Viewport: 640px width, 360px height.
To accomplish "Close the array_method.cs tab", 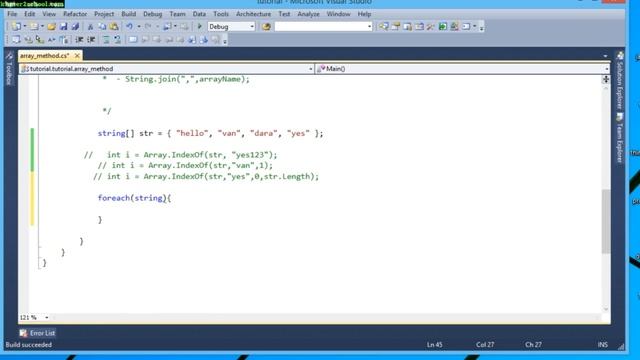I will (x=77, y=56).
